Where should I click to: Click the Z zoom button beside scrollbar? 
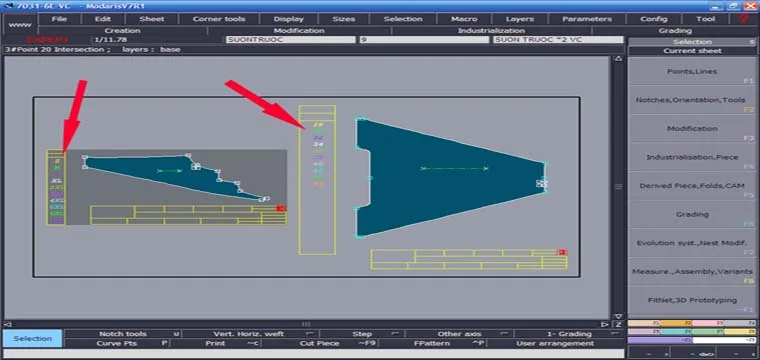(x=618, y=324)
